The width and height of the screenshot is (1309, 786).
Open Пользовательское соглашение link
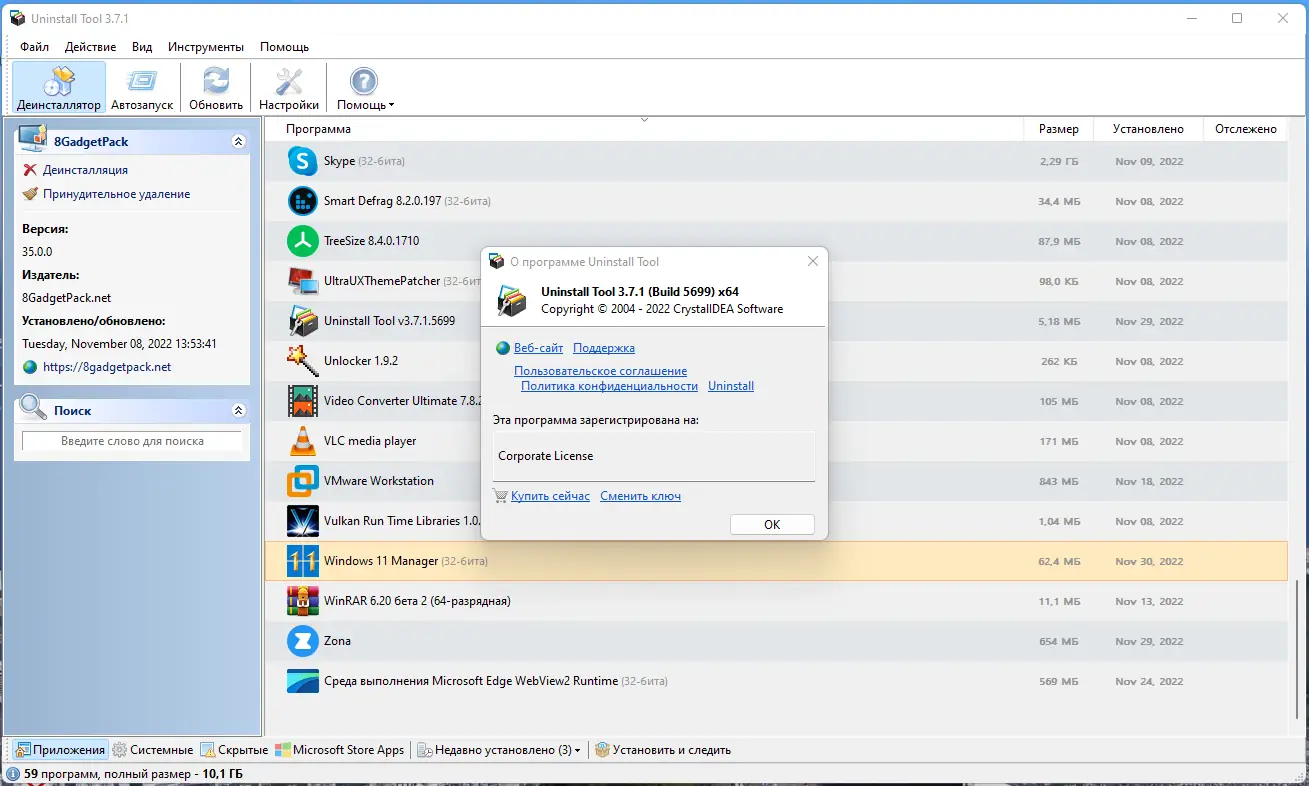(601, 371)
